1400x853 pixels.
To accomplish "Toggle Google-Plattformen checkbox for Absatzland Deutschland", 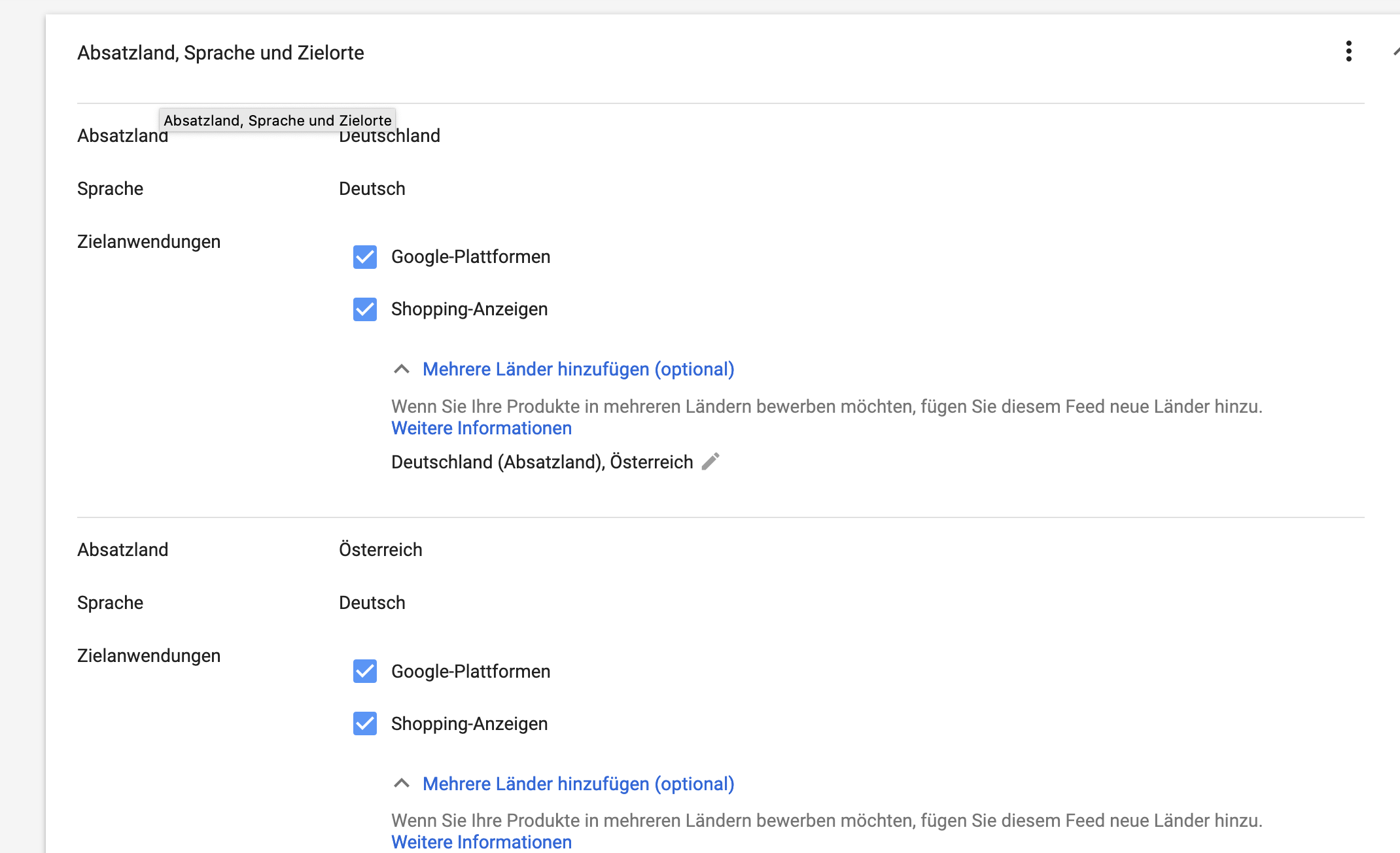I will (365, 257).
